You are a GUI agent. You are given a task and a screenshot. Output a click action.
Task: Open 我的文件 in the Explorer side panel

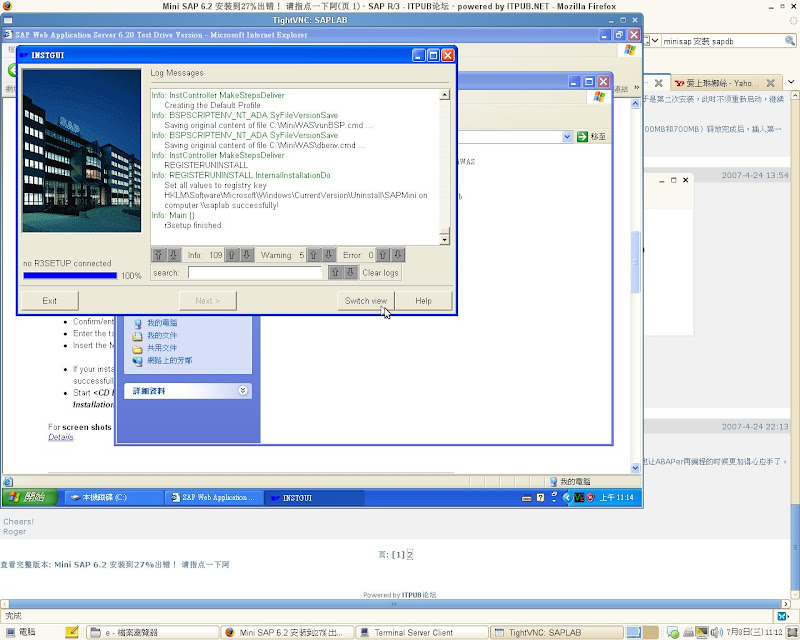click(162, 335)
